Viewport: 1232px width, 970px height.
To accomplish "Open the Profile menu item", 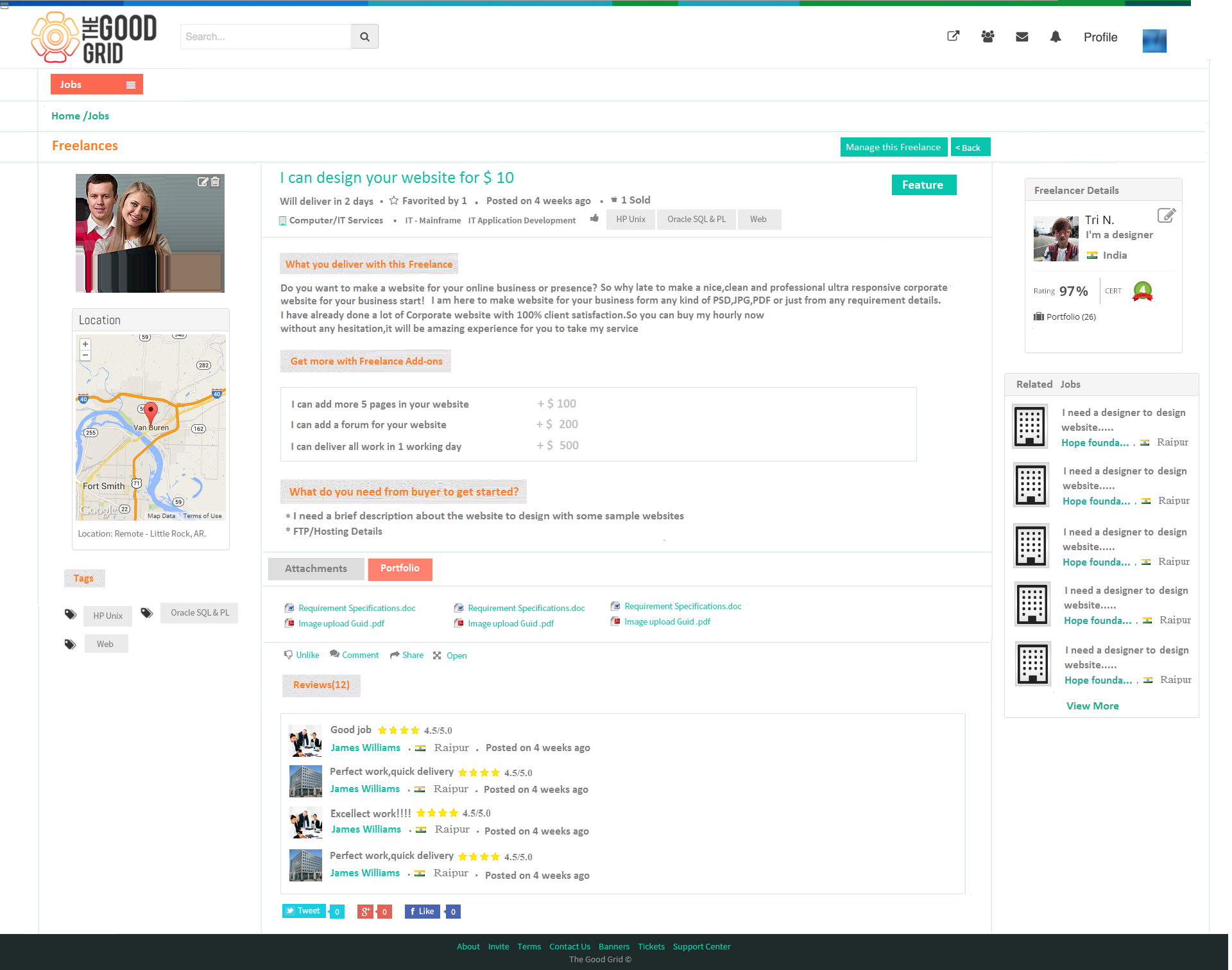I will (1100, 37).
